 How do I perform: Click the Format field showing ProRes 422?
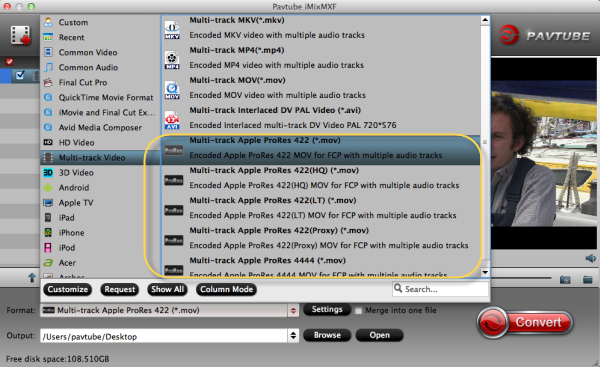[164, 310]
